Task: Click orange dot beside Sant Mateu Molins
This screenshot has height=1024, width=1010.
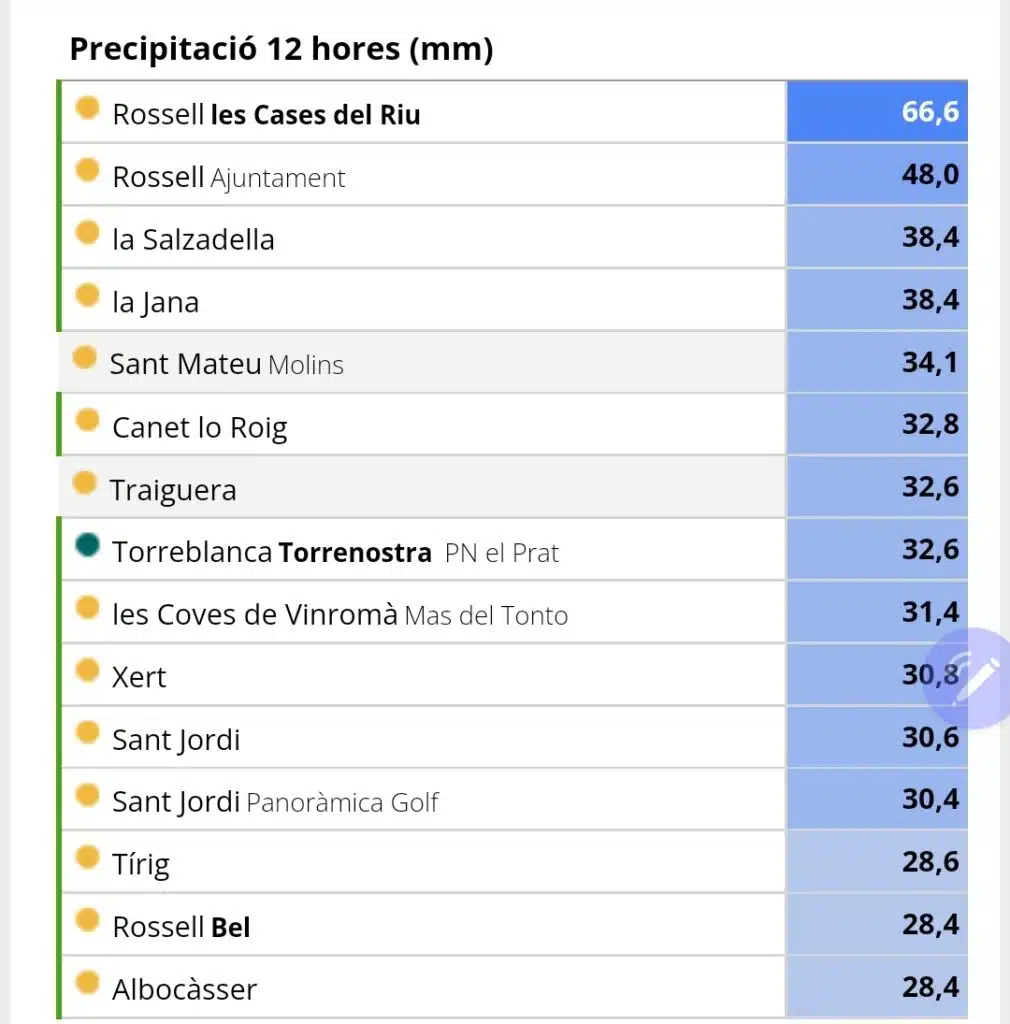Action: 84,357
